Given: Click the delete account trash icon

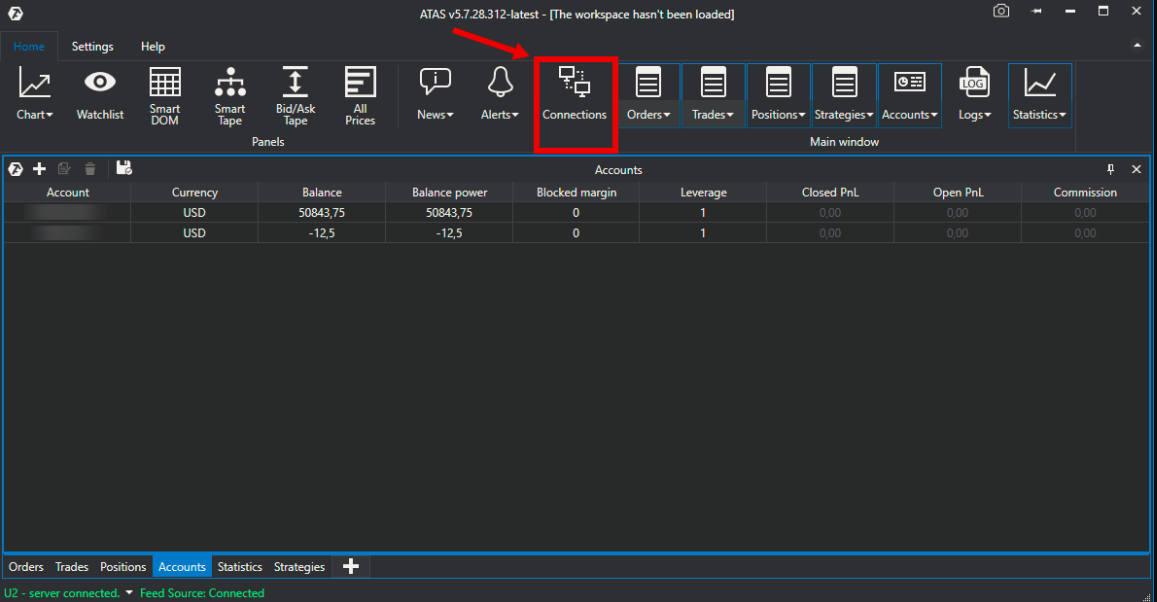Looking at the screenshot, I should click(90, 169).
